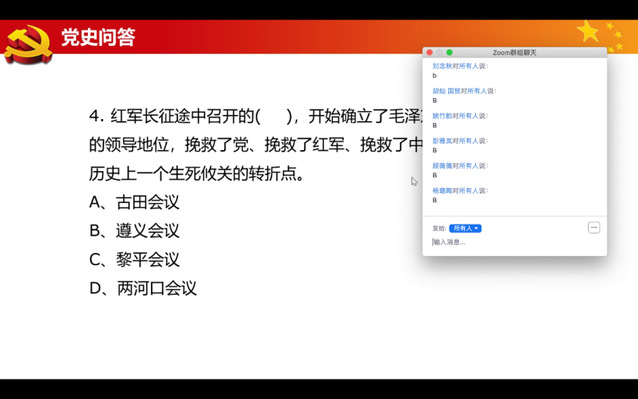Viewport: 638px width, 399px height.
Task: Maximize the Zoom chat with the green button
Action: coord(449,52)
